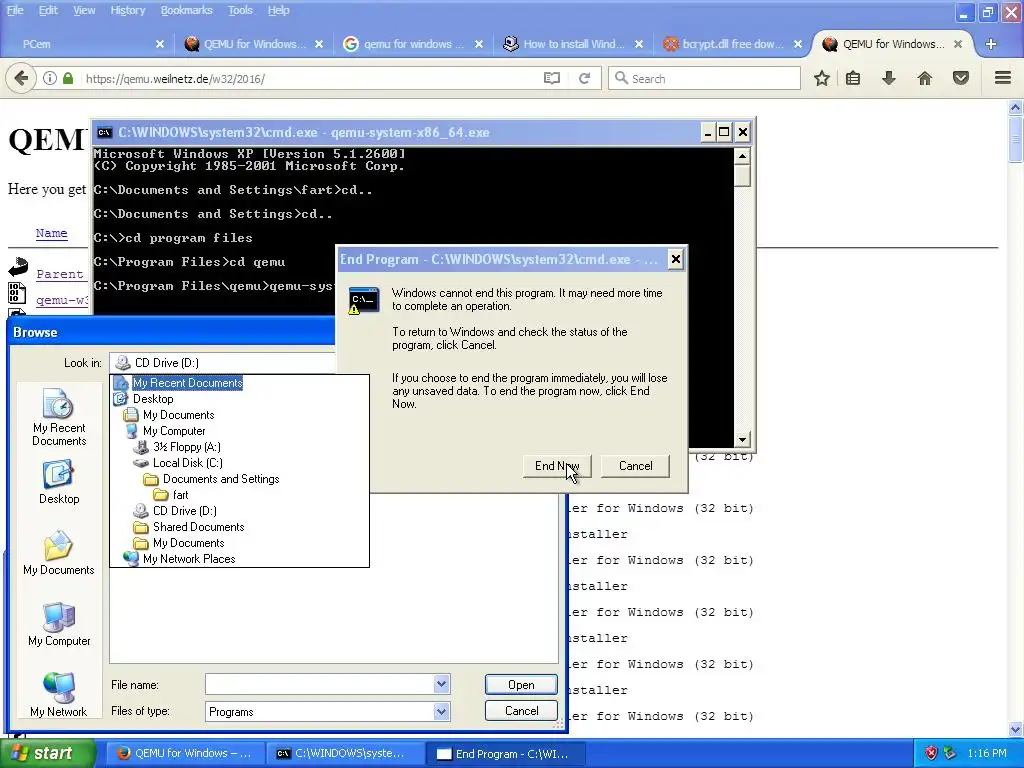Click End Now button

pyautogui.click(x=557, y=466)
